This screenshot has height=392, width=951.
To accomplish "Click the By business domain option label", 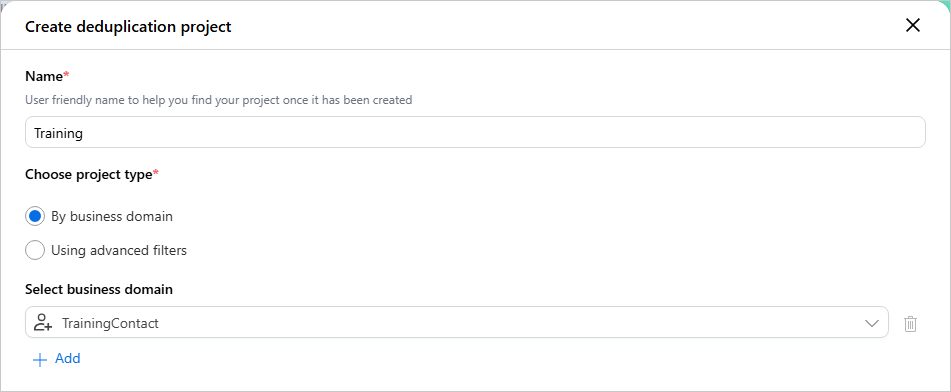I will click(112, 217).
